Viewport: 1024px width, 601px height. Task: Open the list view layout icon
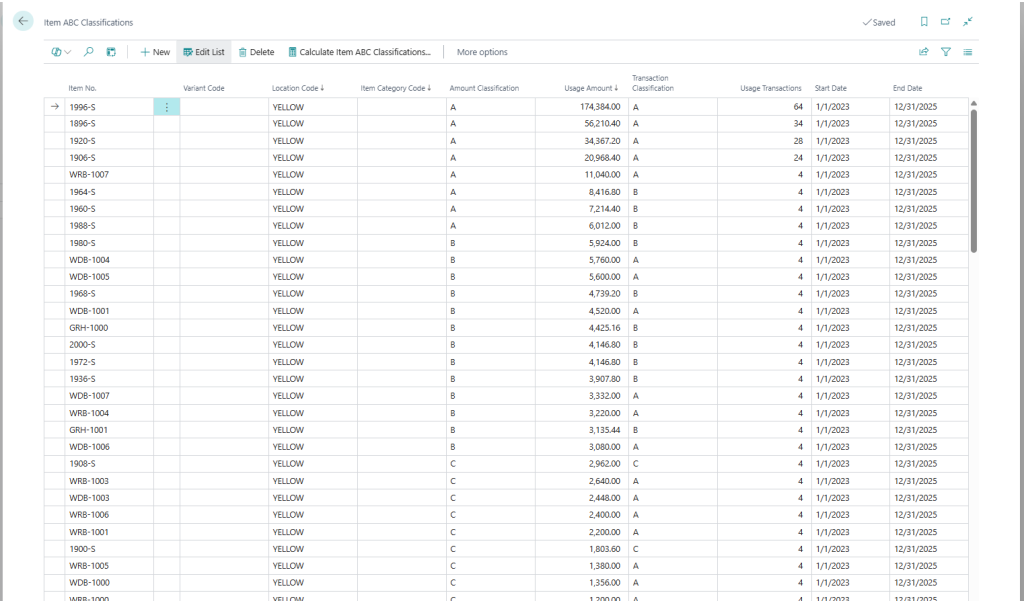tap(967, 52)
